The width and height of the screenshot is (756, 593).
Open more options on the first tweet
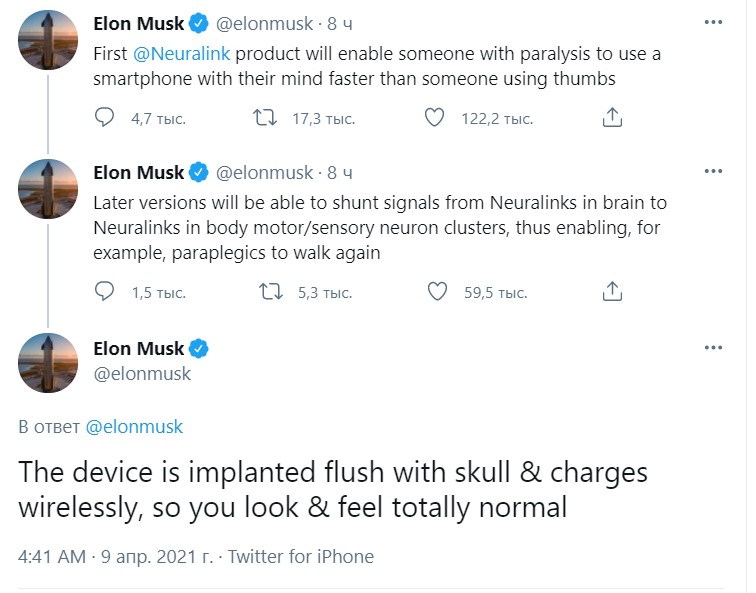coord(713,22)
